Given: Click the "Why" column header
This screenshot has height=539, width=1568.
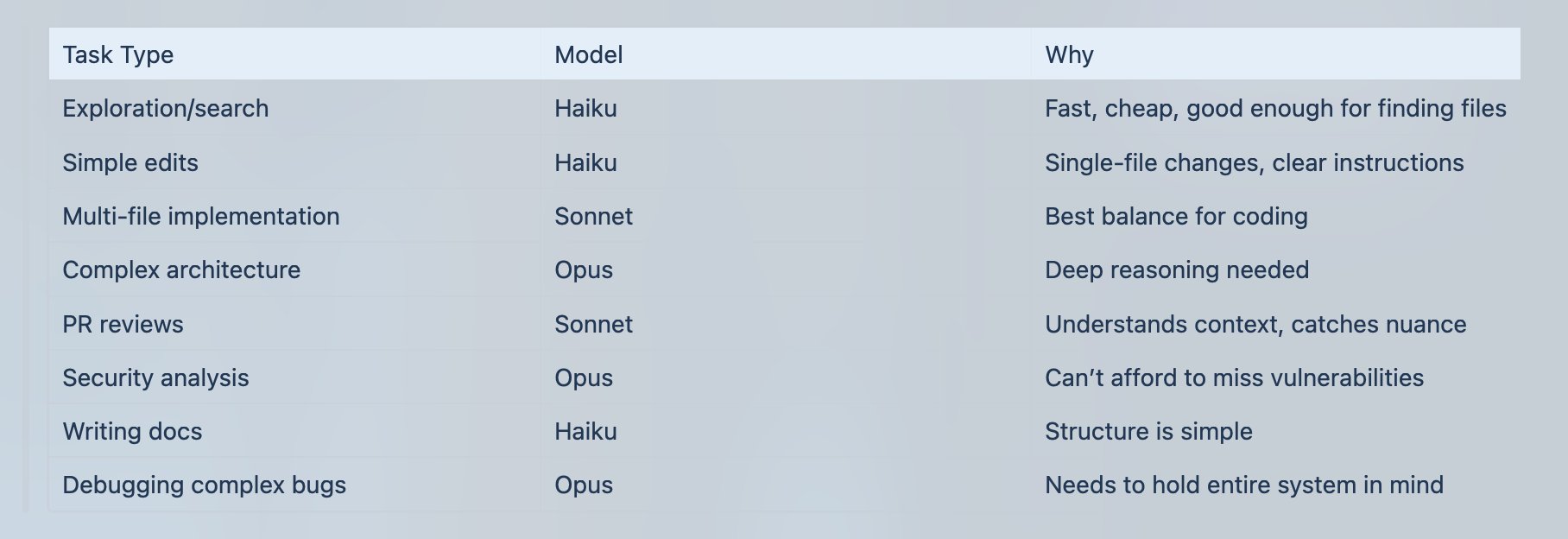Looking at the screenshot, I should [1069, 55].
